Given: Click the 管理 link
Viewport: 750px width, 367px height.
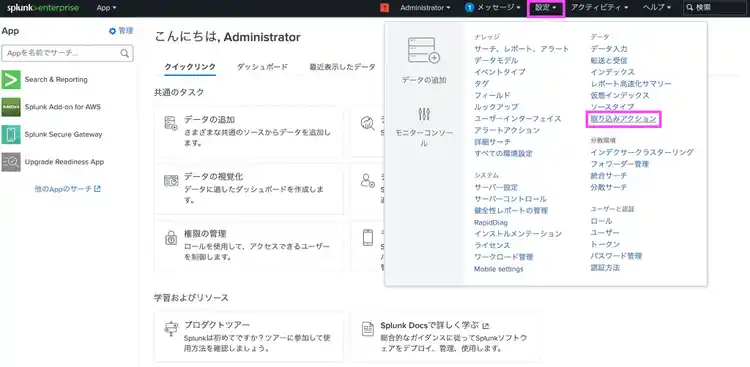Looking at the screenshot, I should click(125, 31).
